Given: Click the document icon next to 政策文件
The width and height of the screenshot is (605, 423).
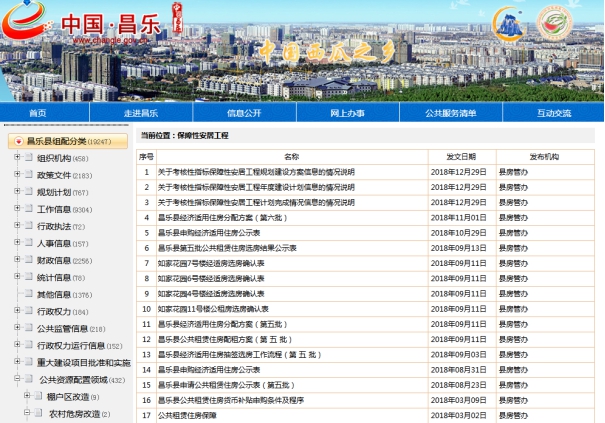Looking at the screenshot, I should [x=29, y=175].
